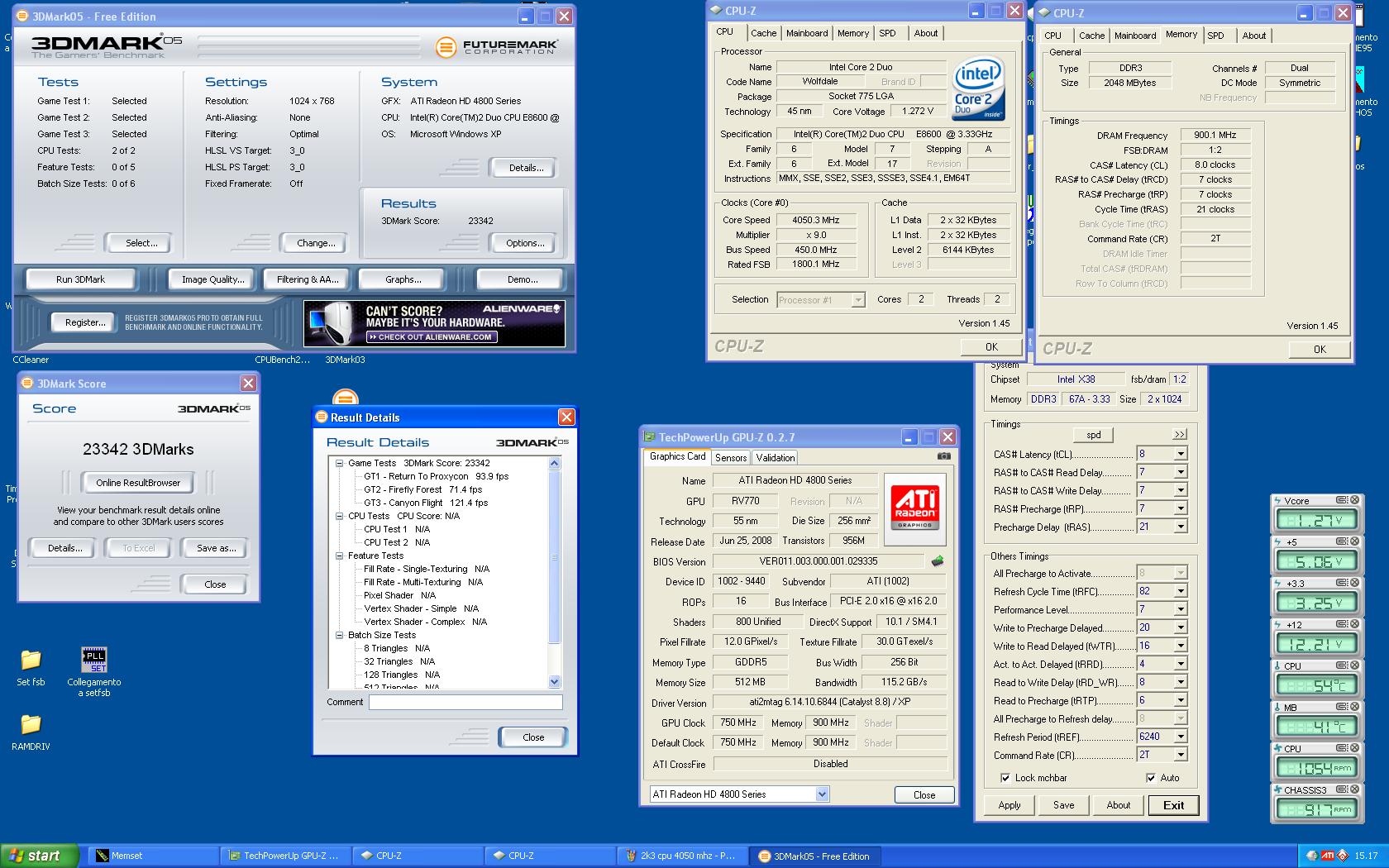Click the spd button in Memset timings
The image size is (1389, 868).
[x=1093, y=435]
